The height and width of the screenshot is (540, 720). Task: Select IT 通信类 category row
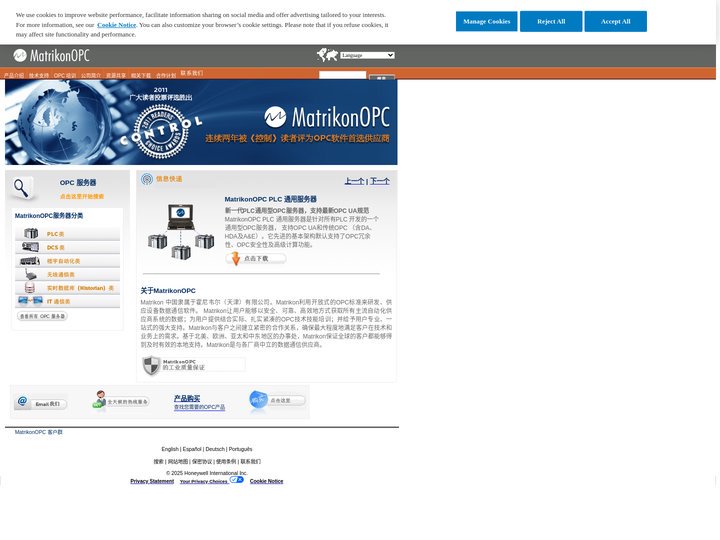click(x=67, y=301)
